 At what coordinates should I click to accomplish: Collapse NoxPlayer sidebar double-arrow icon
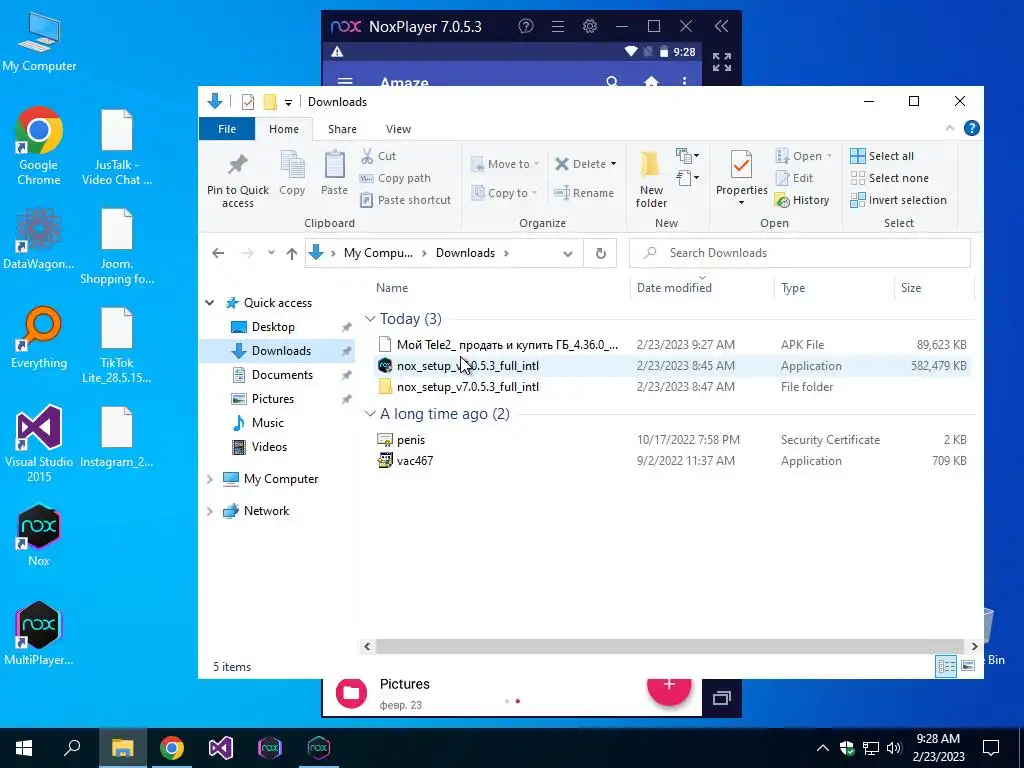click(721, 26)
